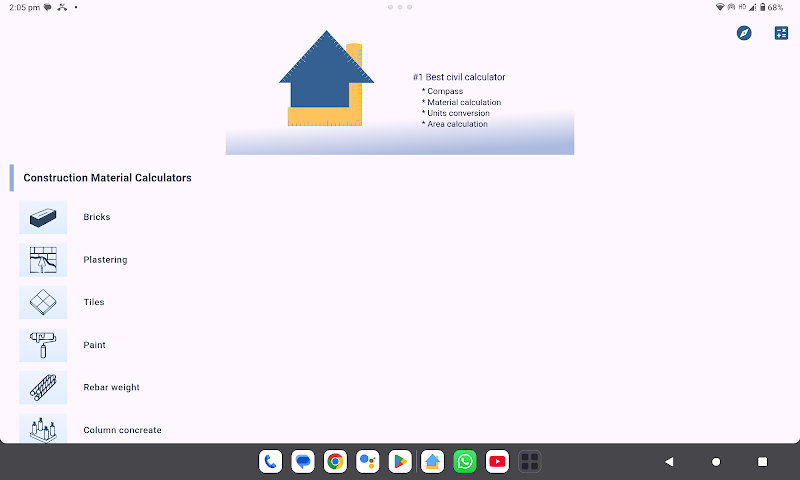Open the app drawer grid icon

pyautogui.click(x=530, y=462)
